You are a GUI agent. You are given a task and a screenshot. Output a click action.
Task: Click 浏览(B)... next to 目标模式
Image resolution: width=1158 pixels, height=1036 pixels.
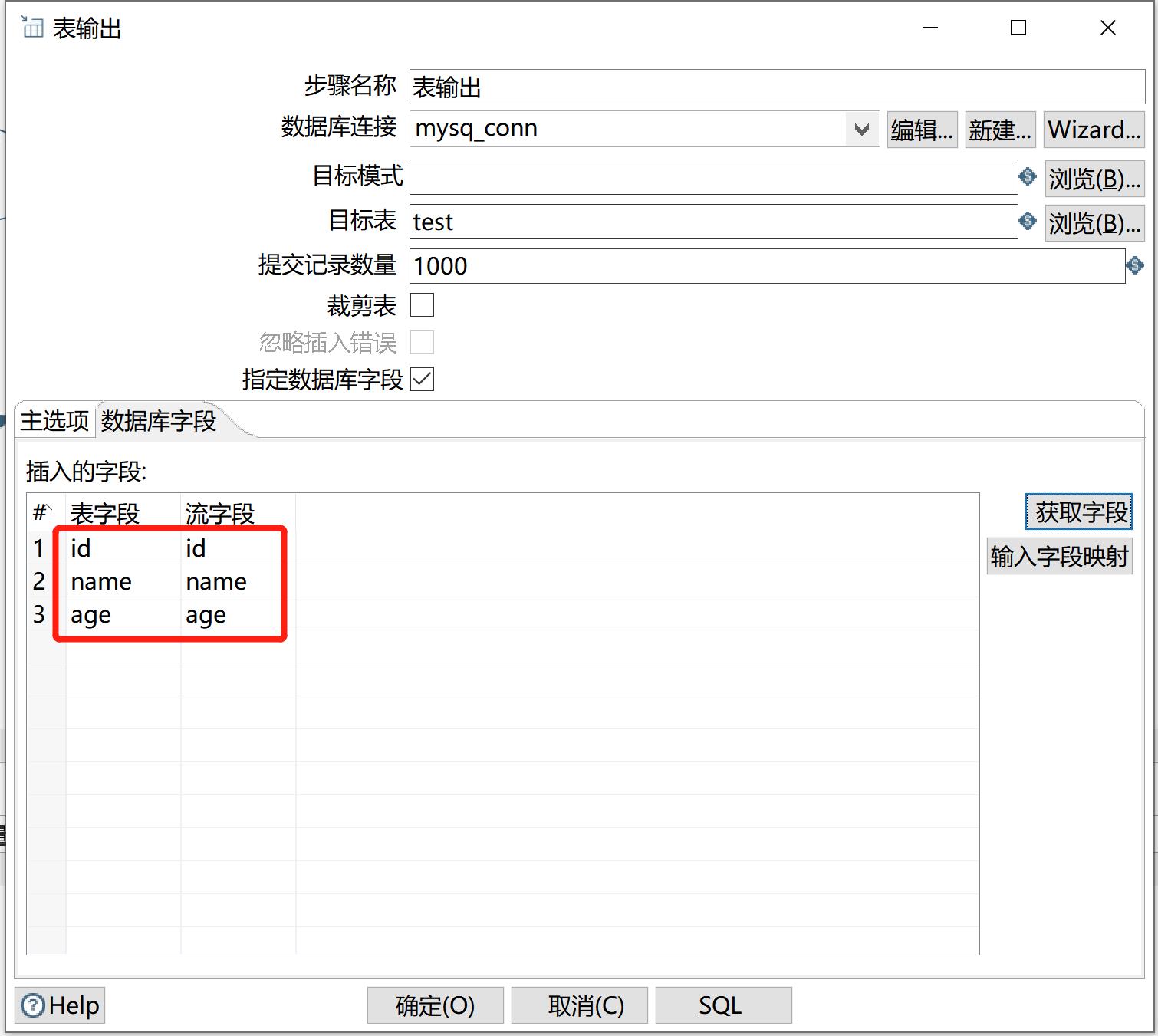click(x=1095, y=179)
